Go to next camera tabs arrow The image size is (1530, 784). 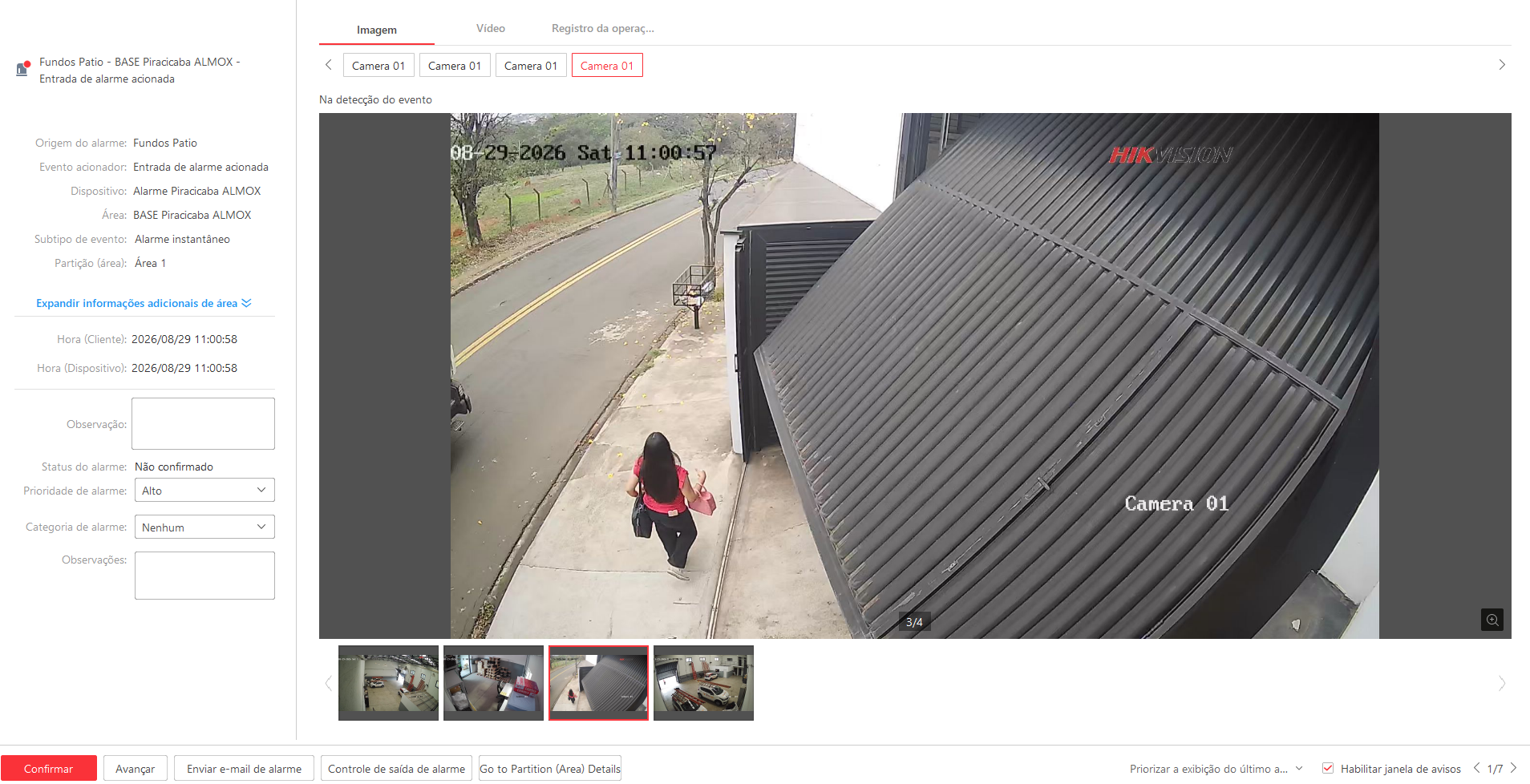[x=1502, y=65]
